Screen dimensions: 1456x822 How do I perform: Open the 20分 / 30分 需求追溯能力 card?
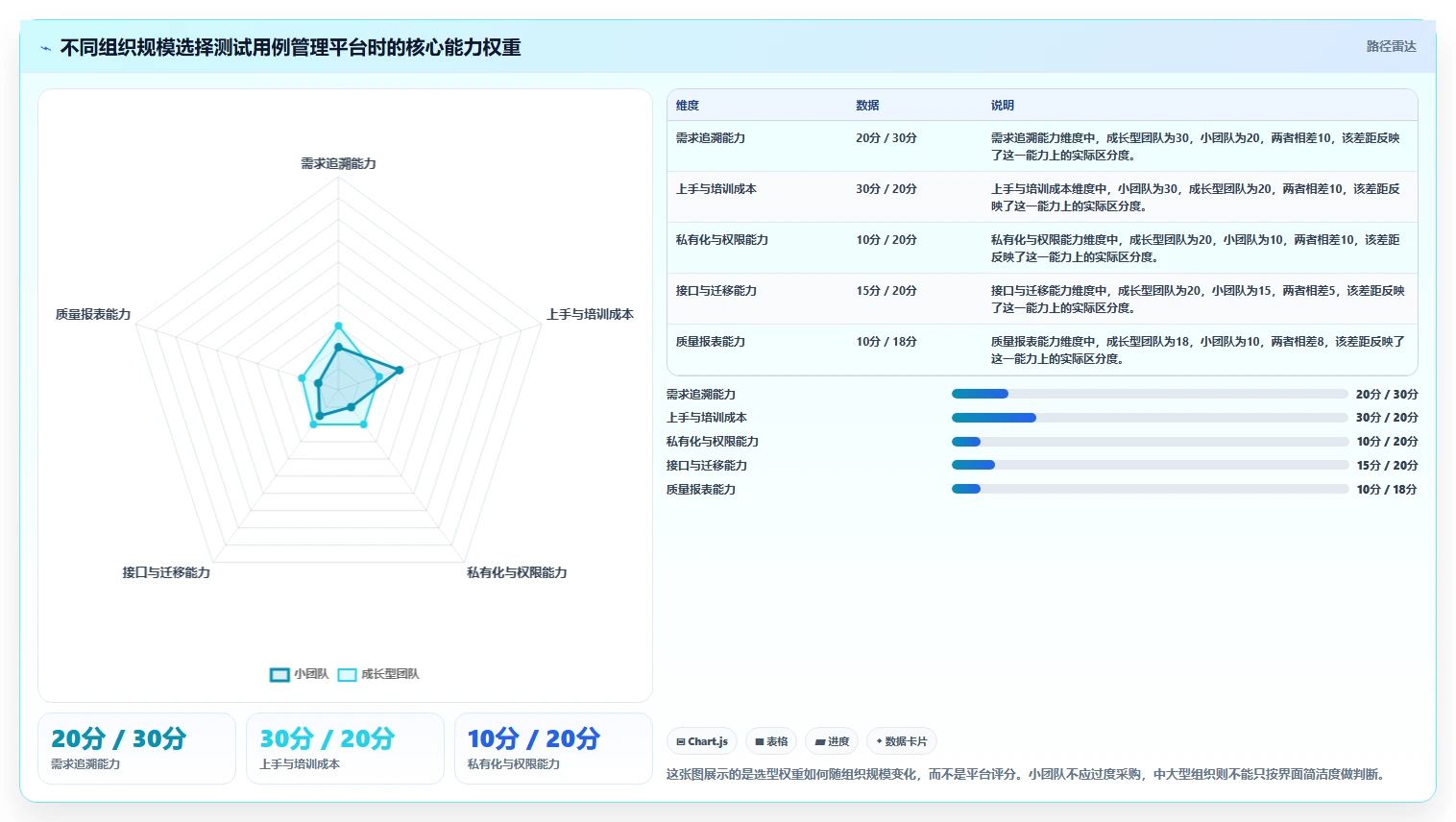click(x=136, y=749)
